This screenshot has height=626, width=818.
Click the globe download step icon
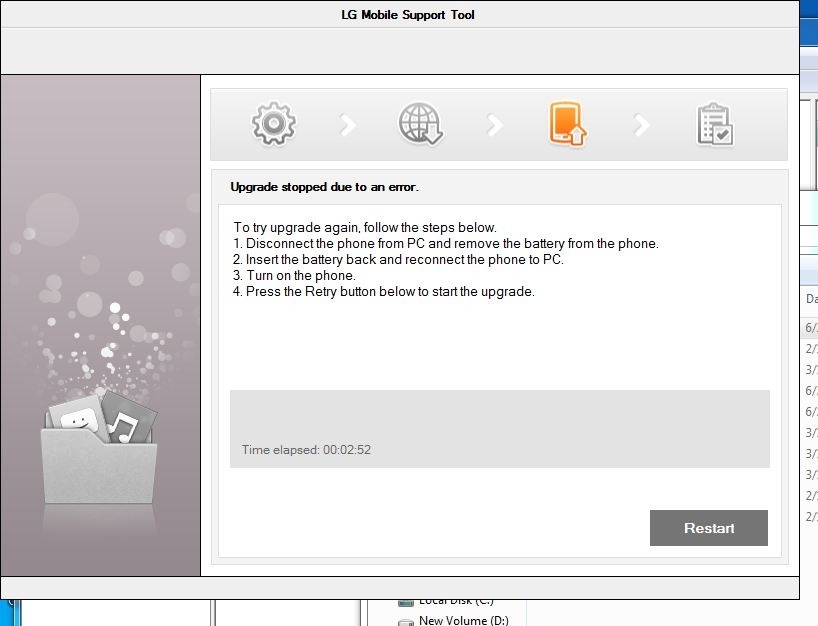[420, 124]
